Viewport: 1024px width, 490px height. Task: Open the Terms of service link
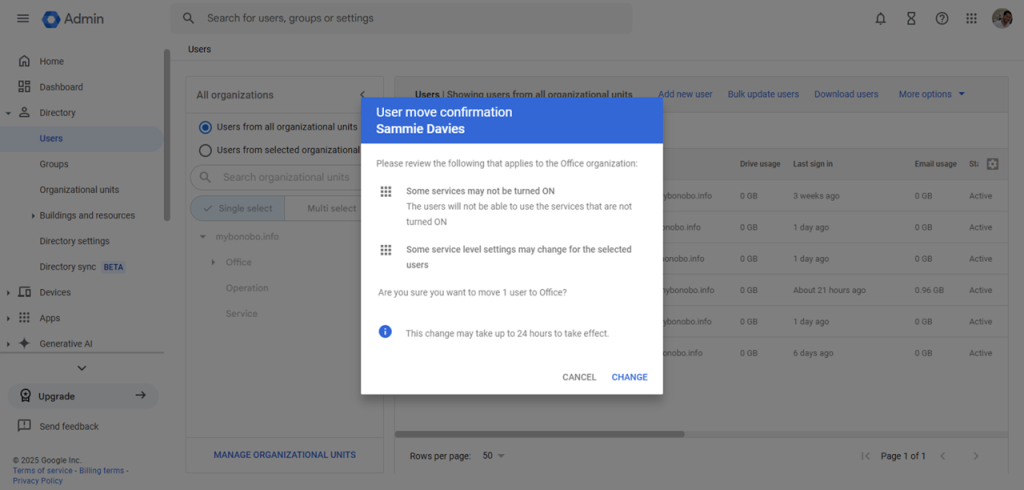pos(42,470)
